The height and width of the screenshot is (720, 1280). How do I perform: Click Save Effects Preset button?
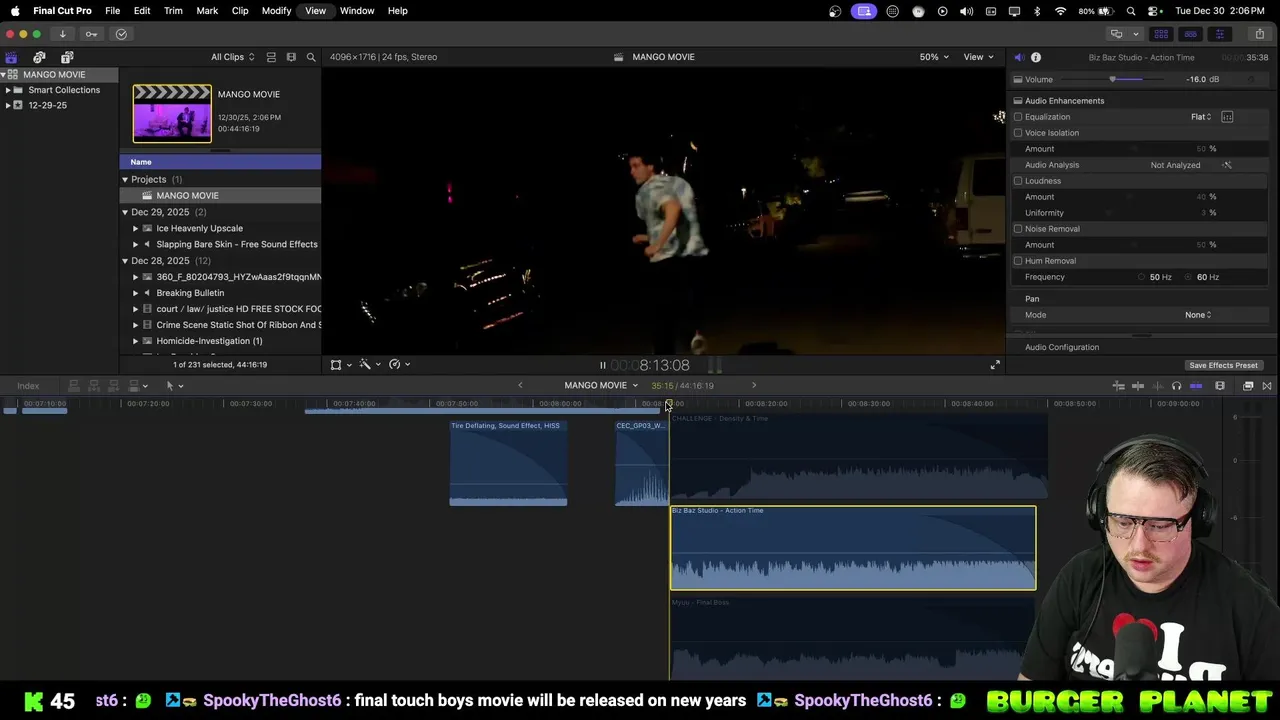click(x=1223, y=365)
